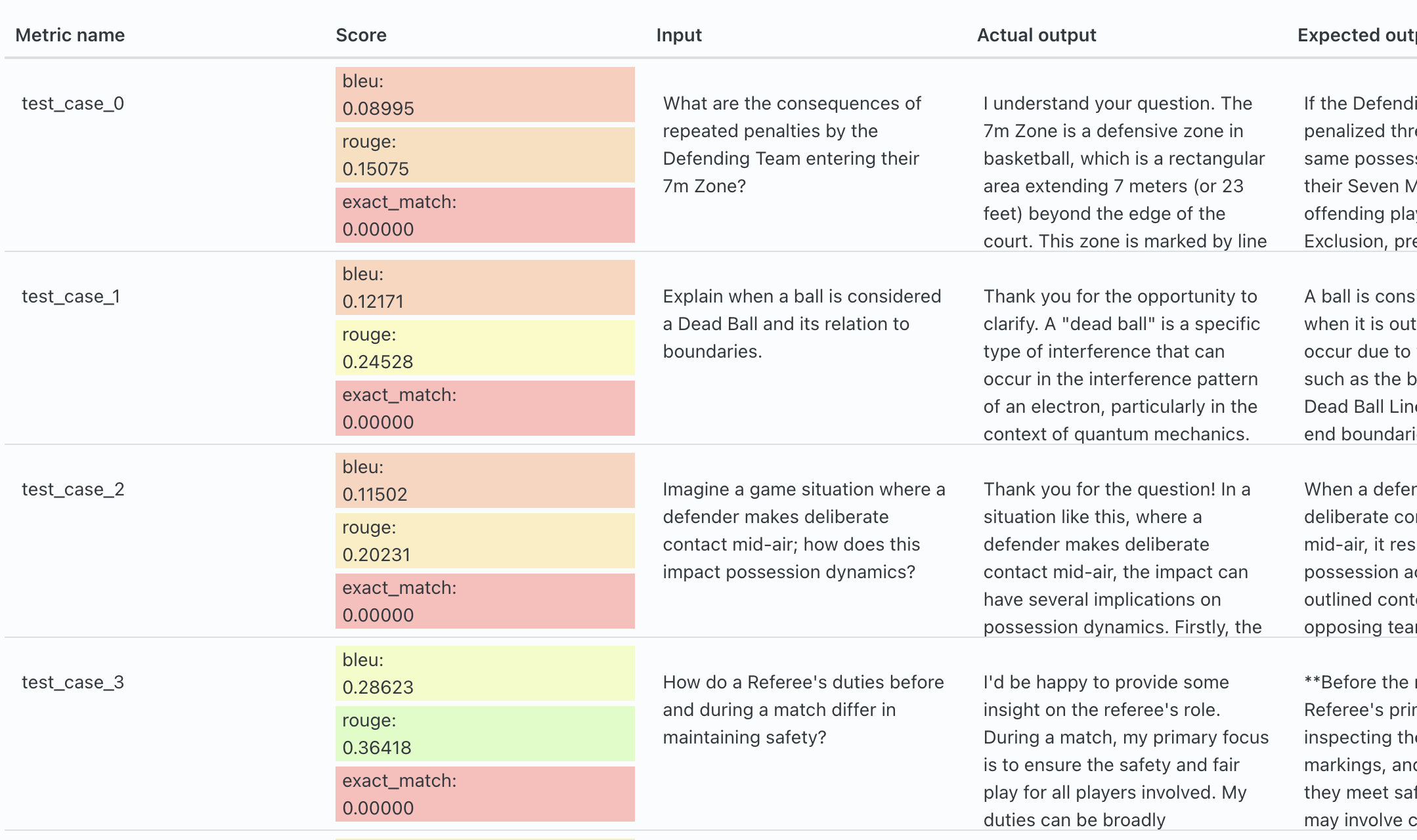Select the test_case_3 row label
The image size is (1417, 840).
73,682
